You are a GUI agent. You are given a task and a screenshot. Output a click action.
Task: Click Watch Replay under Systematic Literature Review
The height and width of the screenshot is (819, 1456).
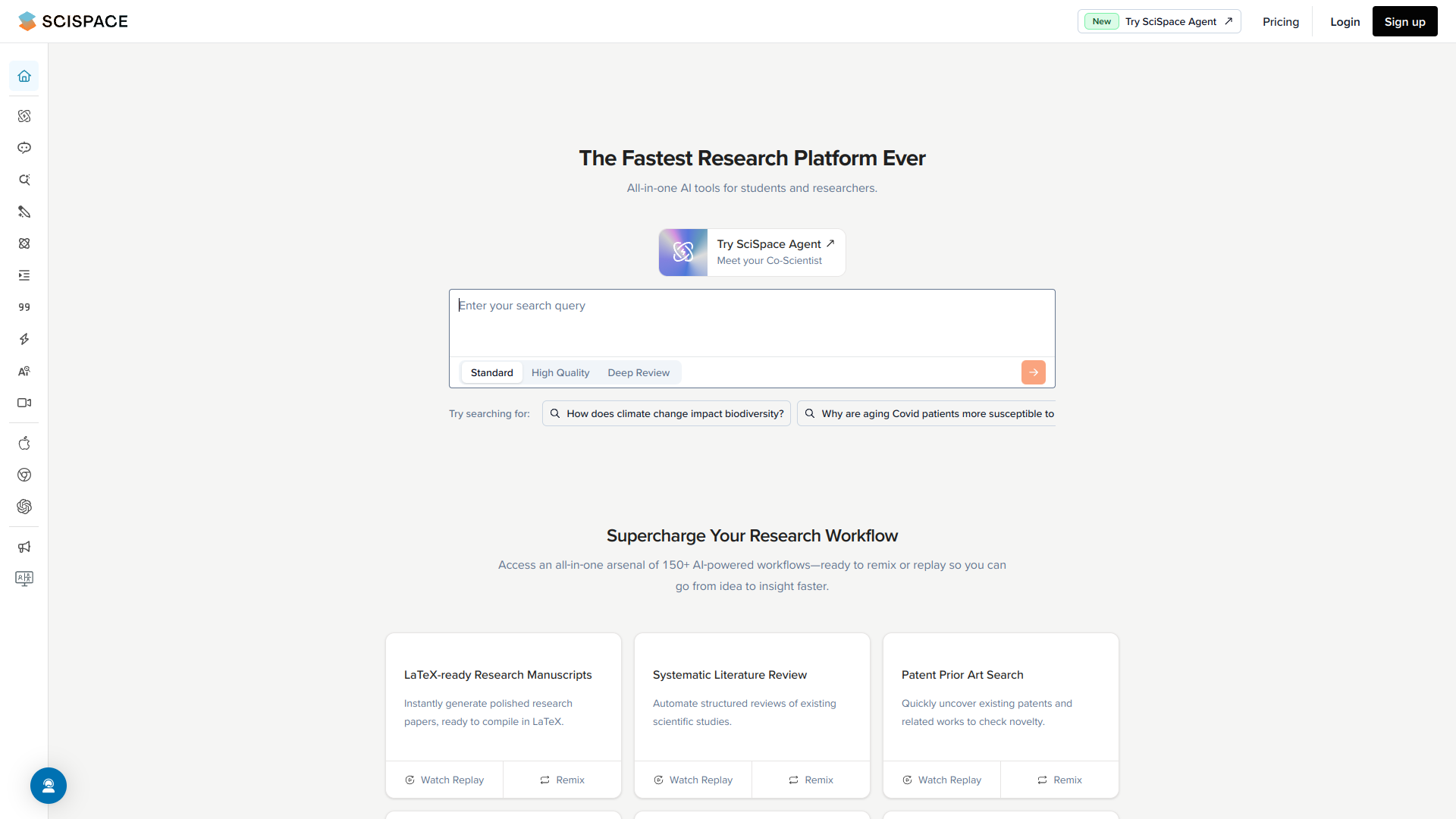point(692,780)
